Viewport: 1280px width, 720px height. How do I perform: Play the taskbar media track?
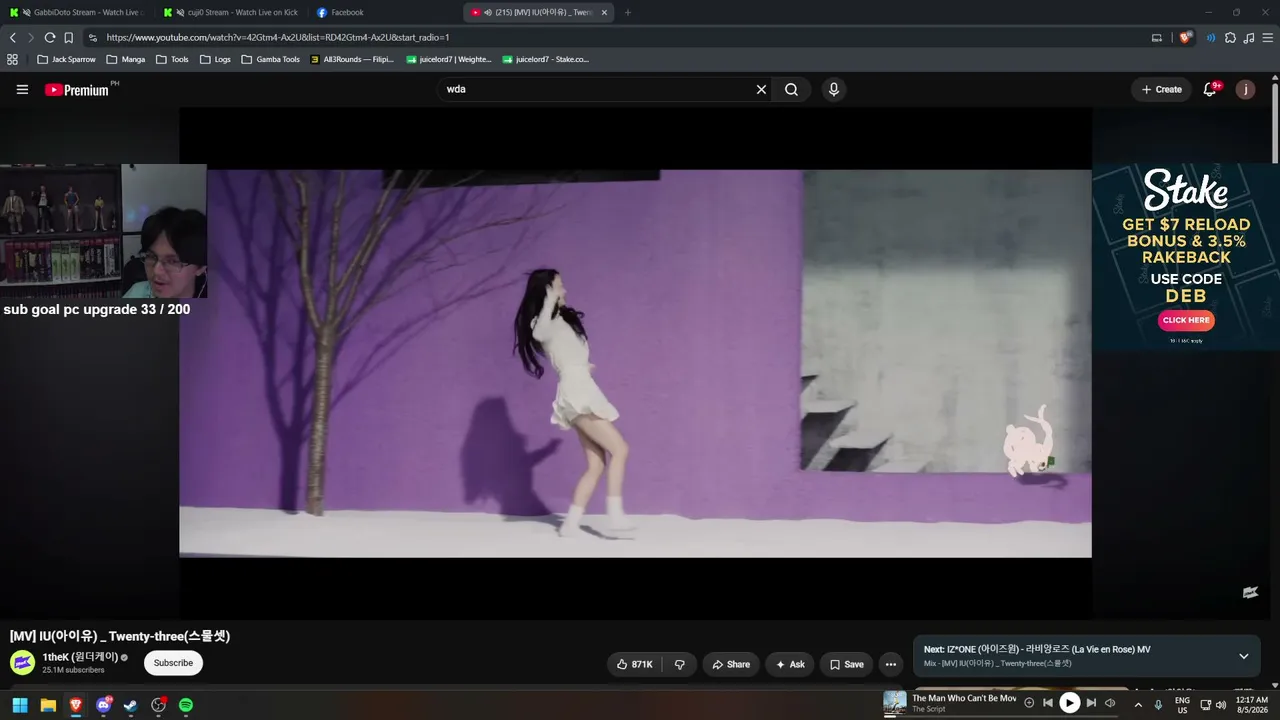coord(1069,703)
